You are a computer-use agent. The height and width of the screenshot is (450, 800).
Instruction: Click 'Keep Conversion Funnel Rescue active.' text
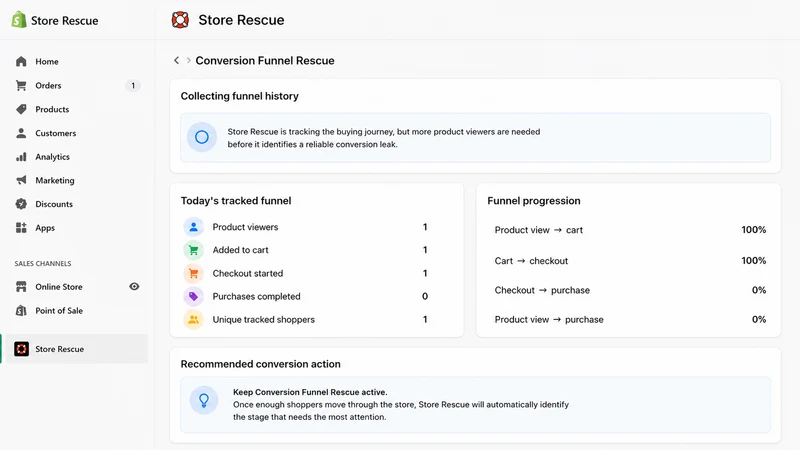tap(310, 392)
